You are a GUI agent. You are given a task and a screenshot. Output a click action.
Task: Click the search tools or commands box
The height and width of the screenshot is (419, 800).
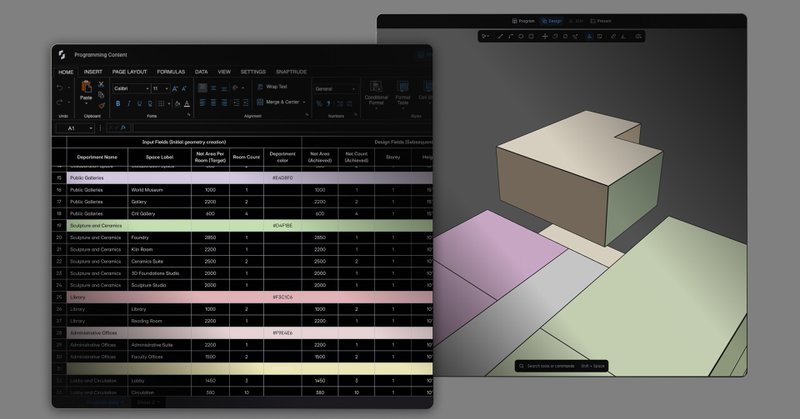[561, 366]
